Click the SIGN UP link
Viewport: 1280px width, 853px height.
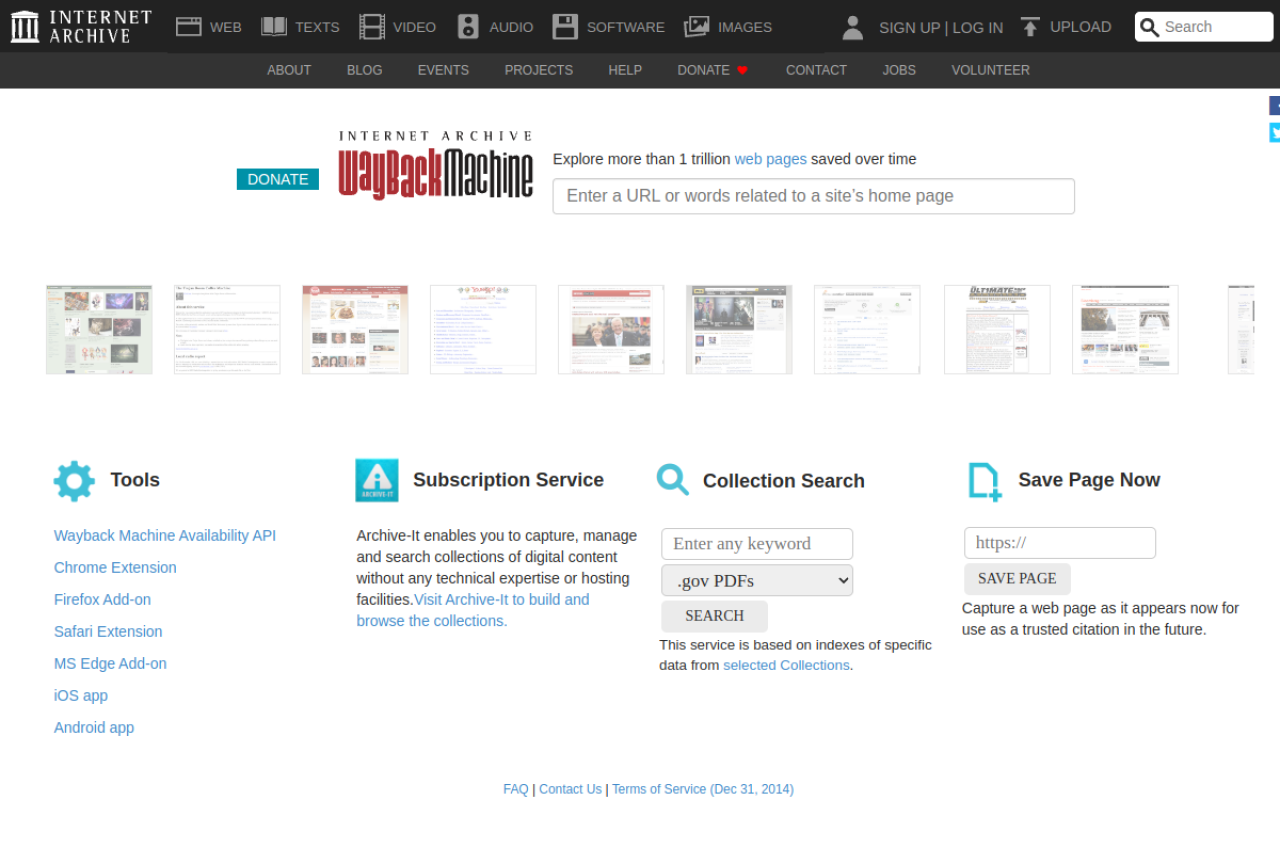[x=909, y=28]
